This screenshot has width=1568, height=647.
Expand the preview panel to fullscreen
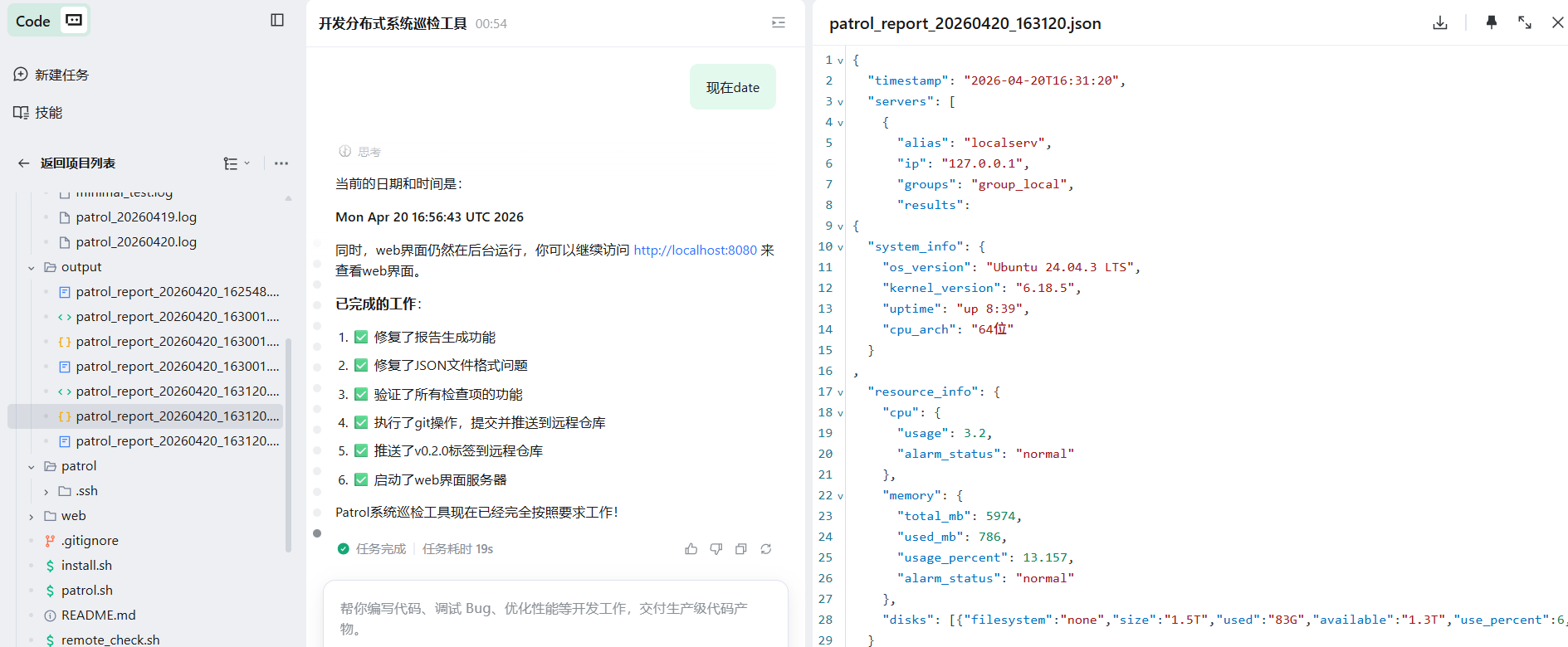(x=1525, y=23)
